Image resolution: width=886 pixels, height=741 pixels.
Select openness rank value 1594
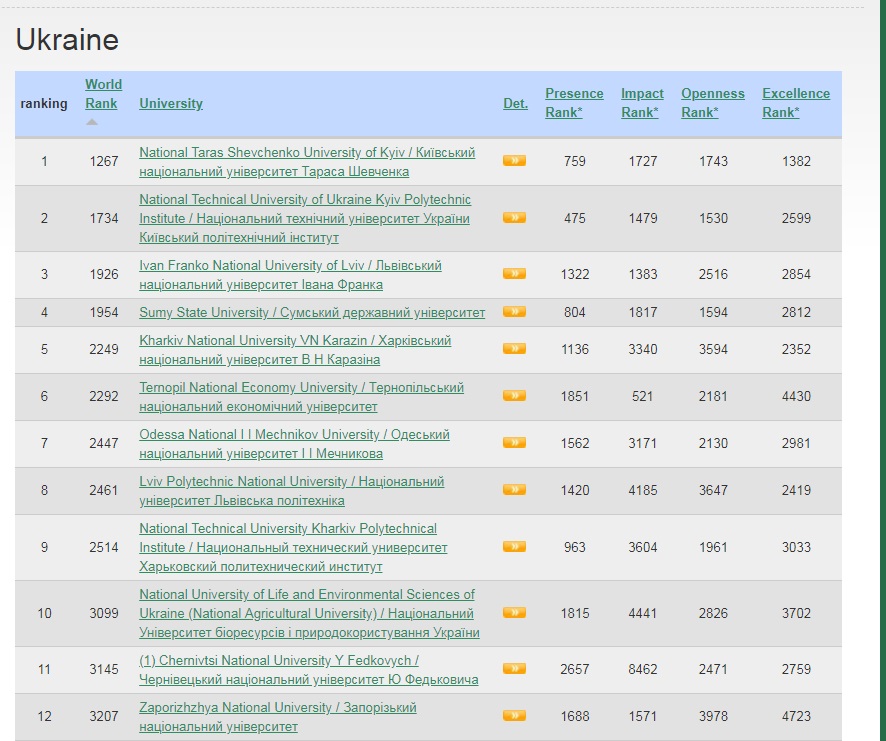pos(713,312)
